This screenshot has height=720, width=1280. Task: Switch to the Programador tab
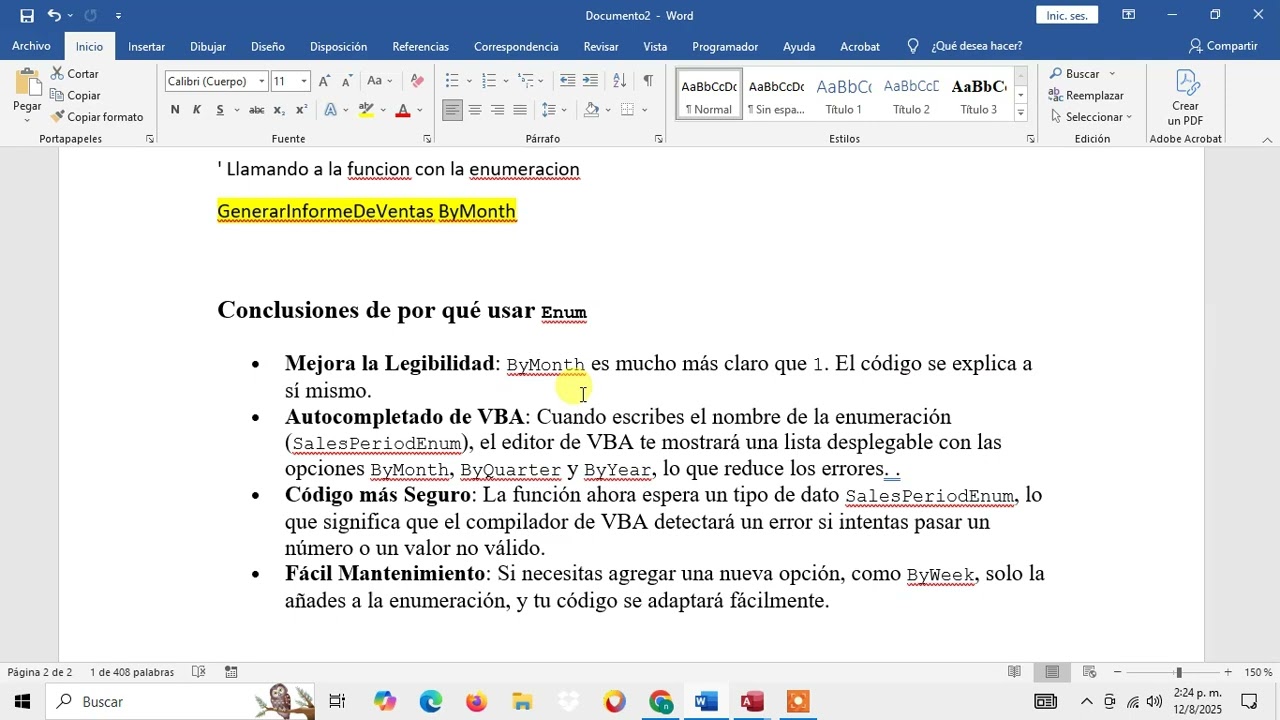click(x=725, y=46)
